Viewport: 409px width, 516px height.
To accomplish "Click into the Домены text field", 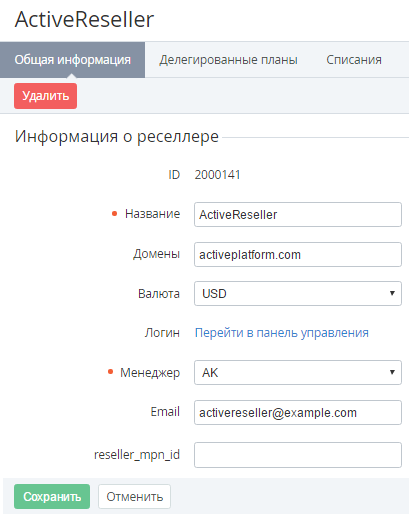I will (x=298, y=255).
